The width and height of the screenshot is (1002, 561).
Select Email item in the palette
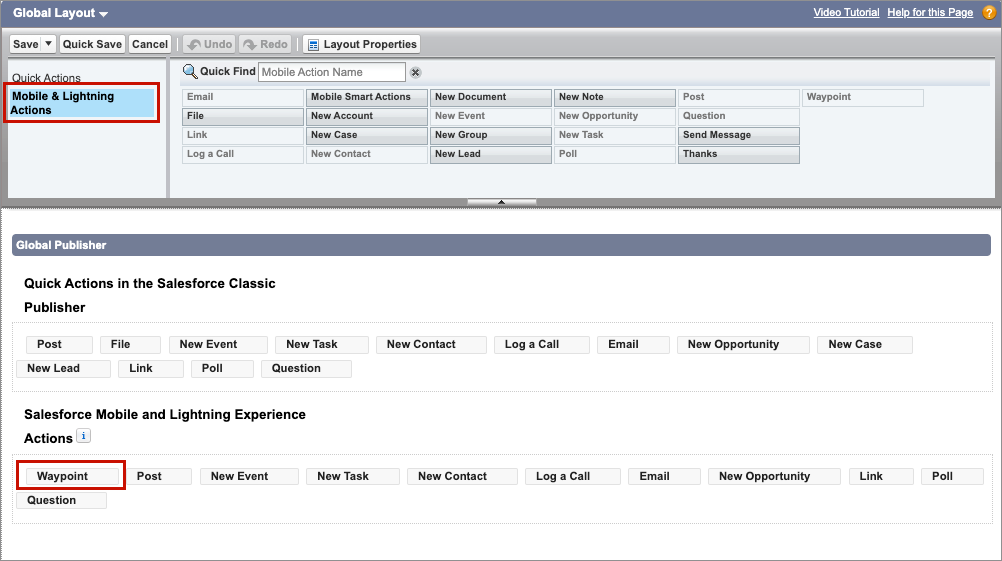pyautogui.click(x=242, y=97)
